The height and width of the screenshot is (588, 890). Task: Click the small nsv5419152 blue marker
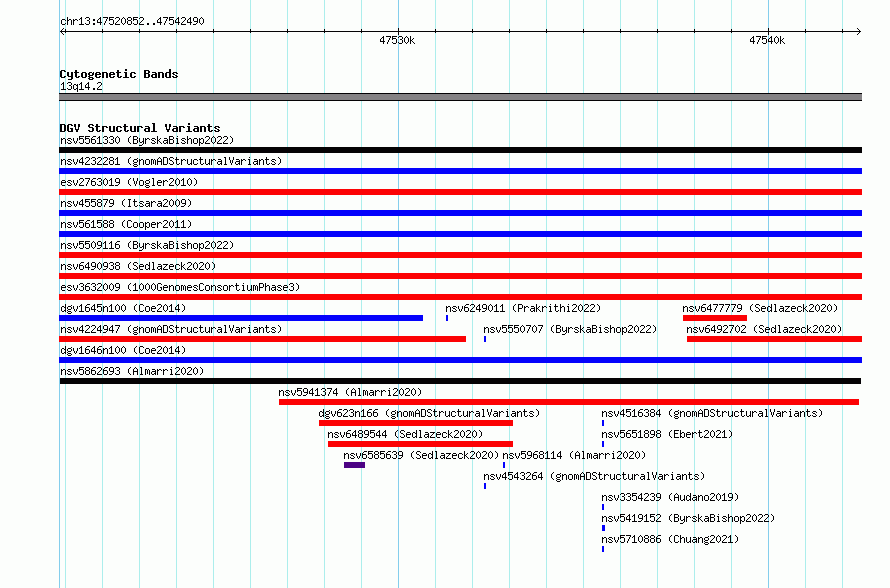coord(603,528)
